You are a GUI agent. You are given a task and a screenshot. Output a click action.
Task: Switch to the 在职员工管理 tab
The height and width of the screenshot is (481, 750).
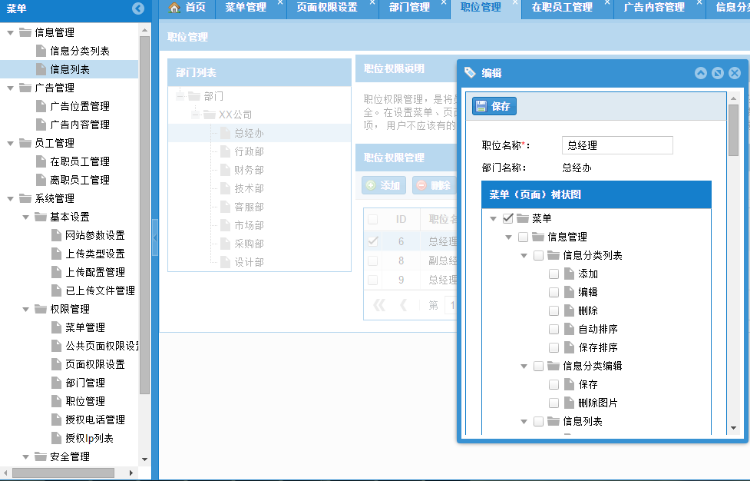click(x=562, y=8)
